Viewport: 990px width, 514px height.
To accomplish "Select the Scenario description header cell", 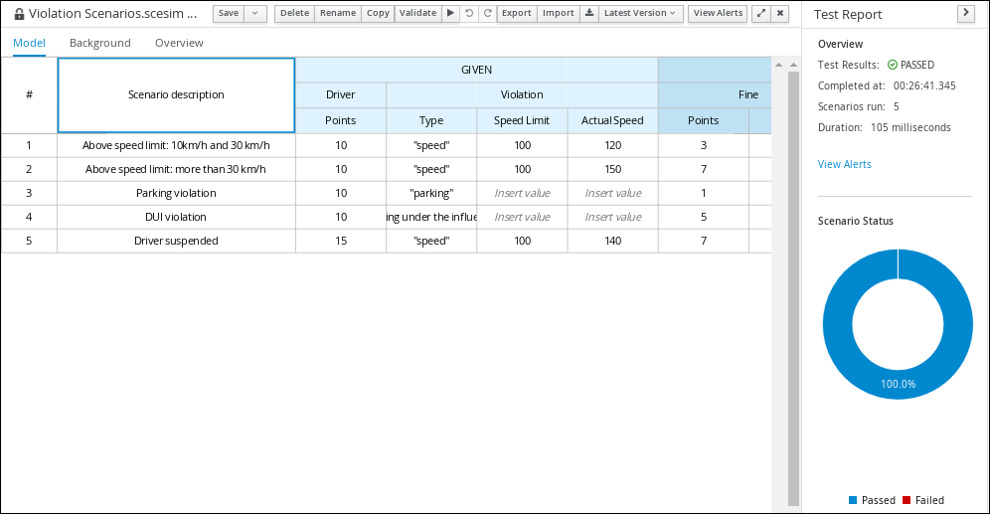I will point(176,95).
